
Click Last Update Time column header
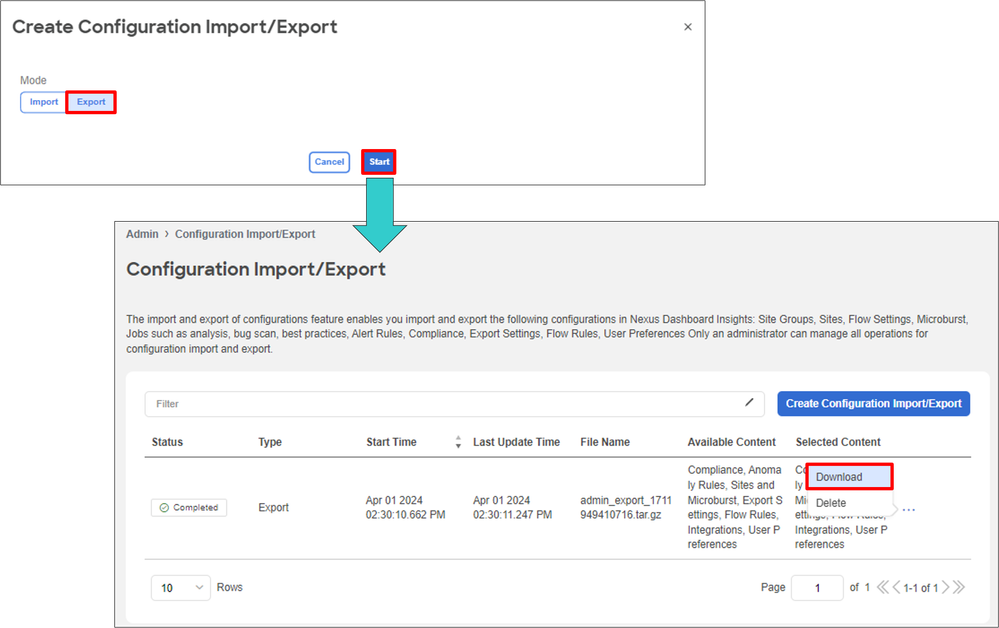pos(516,442)
